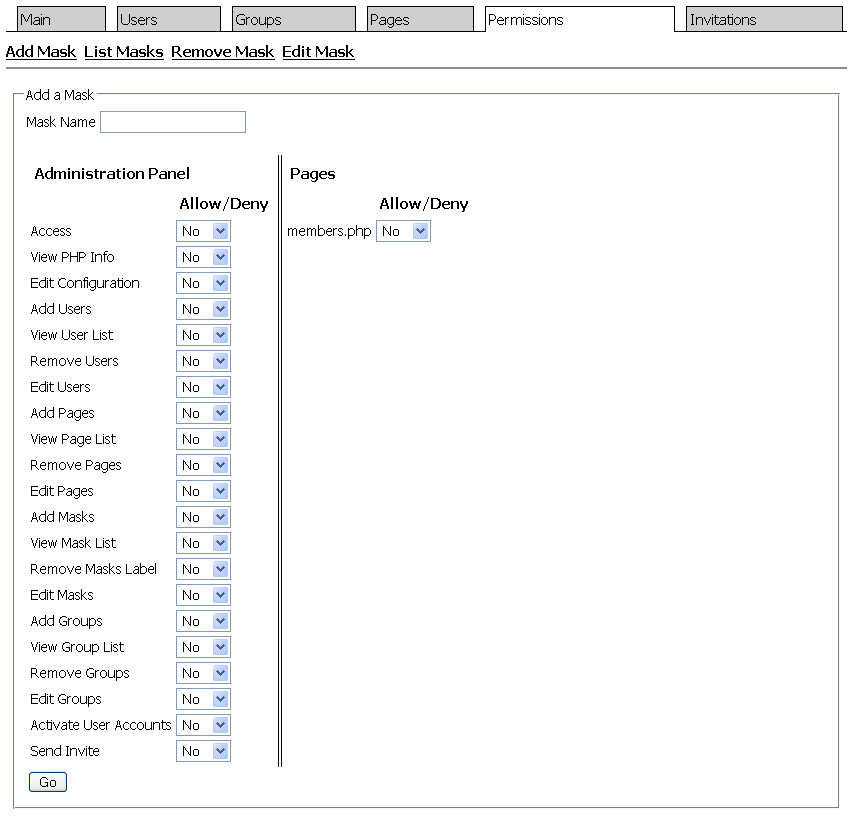Open the Edit Mask link
This screenshot has height=822, width=862.
click(318, 51)
